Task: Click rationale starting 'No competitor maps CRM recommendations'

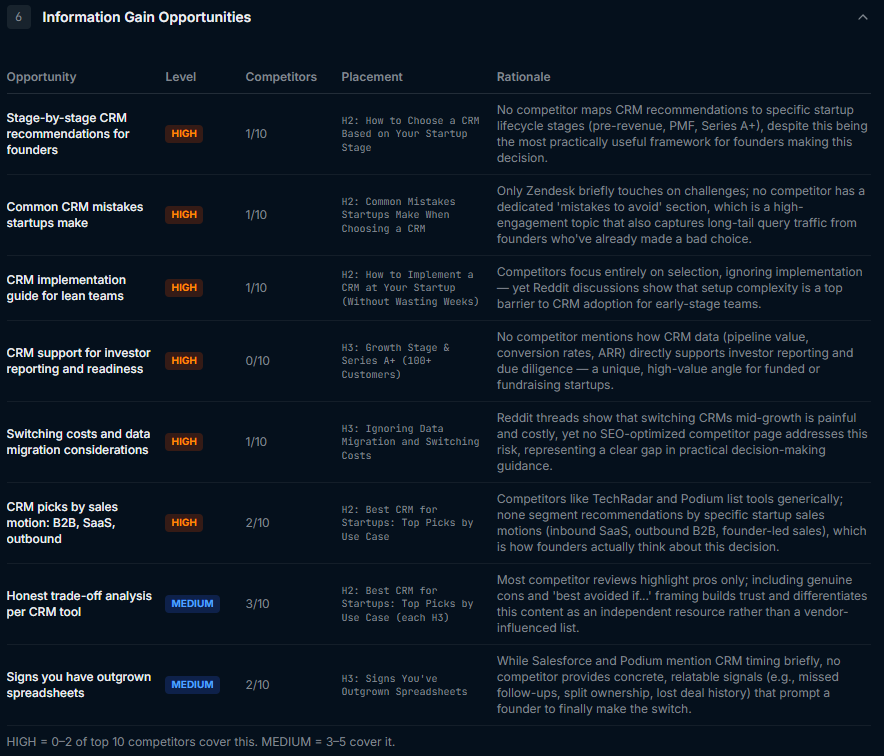Action: 682,134
